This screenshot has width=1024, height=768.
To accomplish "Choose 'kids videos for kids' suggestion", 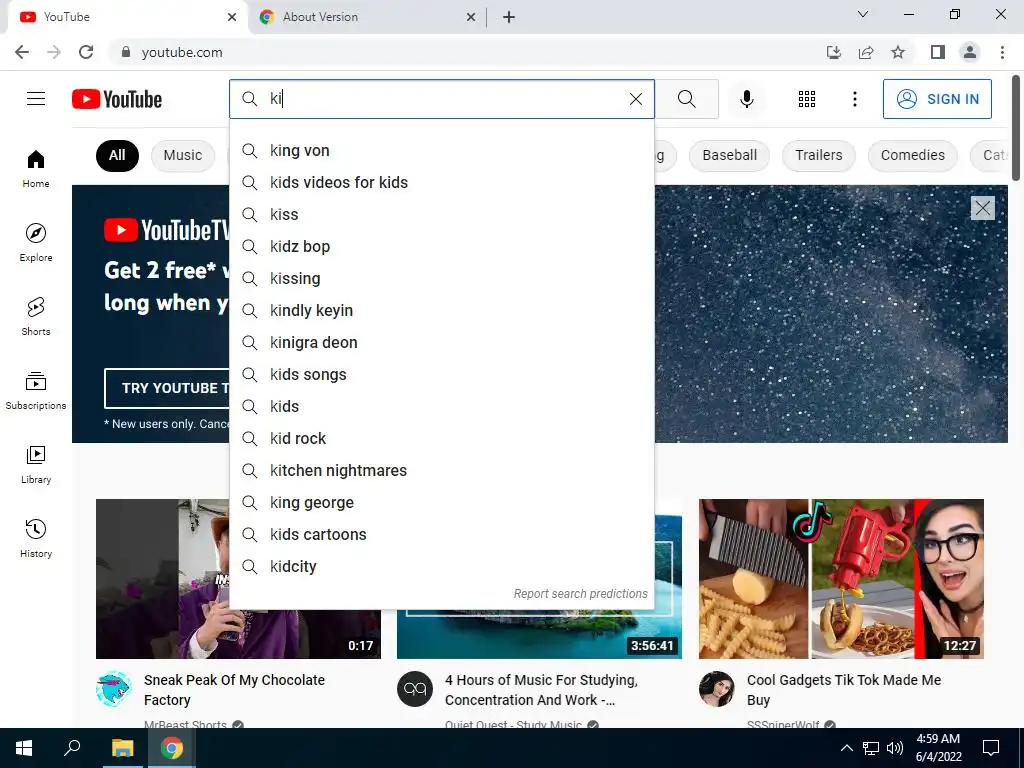I will (x=442, y=182).
